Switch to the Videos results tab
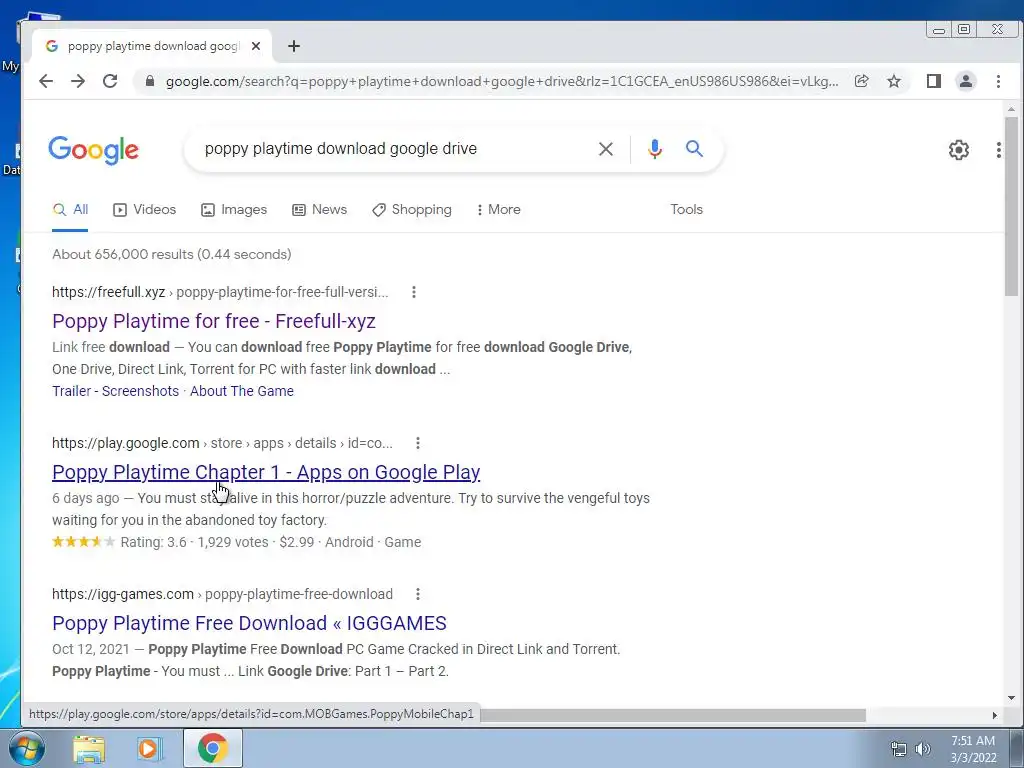1024x768 pixels. 144,210
